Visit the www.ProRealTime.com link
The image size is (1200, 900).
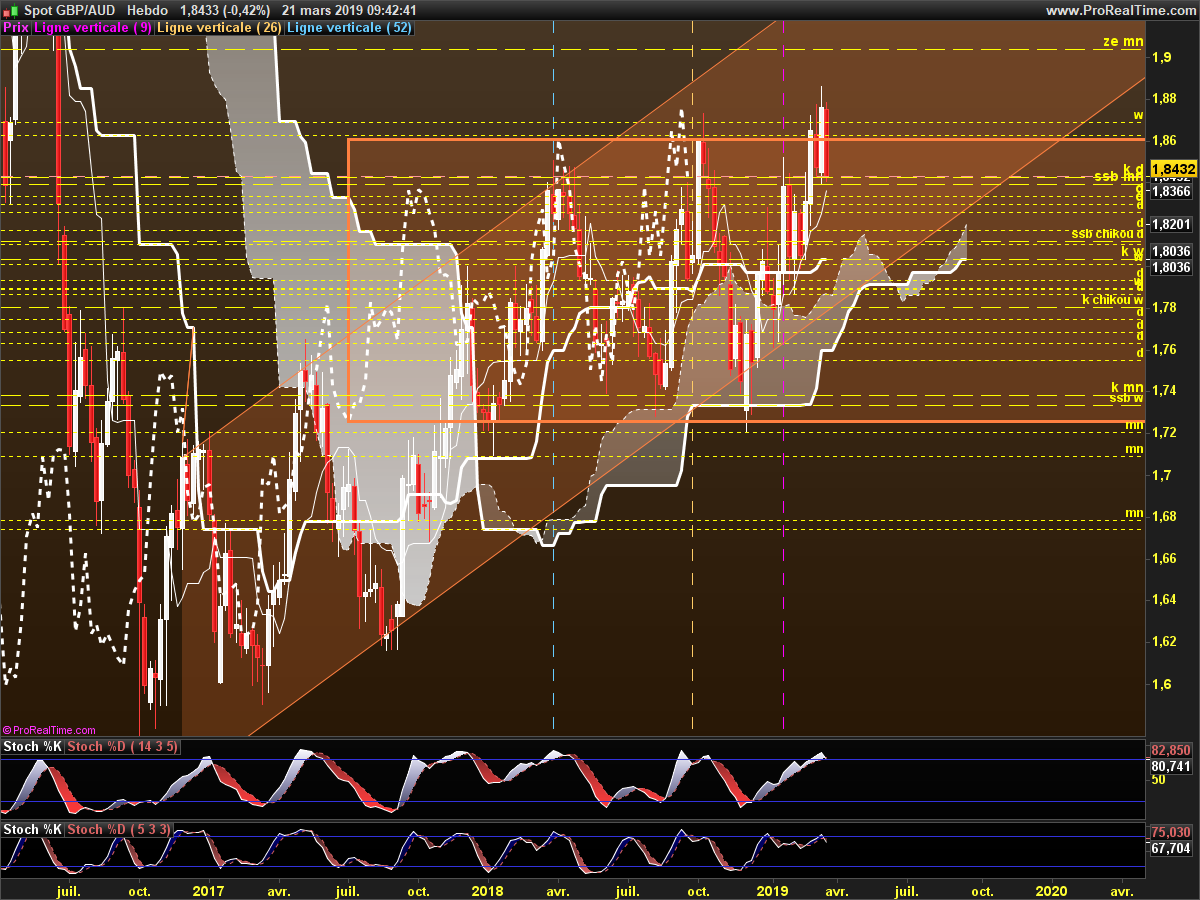pos(1120,10)
